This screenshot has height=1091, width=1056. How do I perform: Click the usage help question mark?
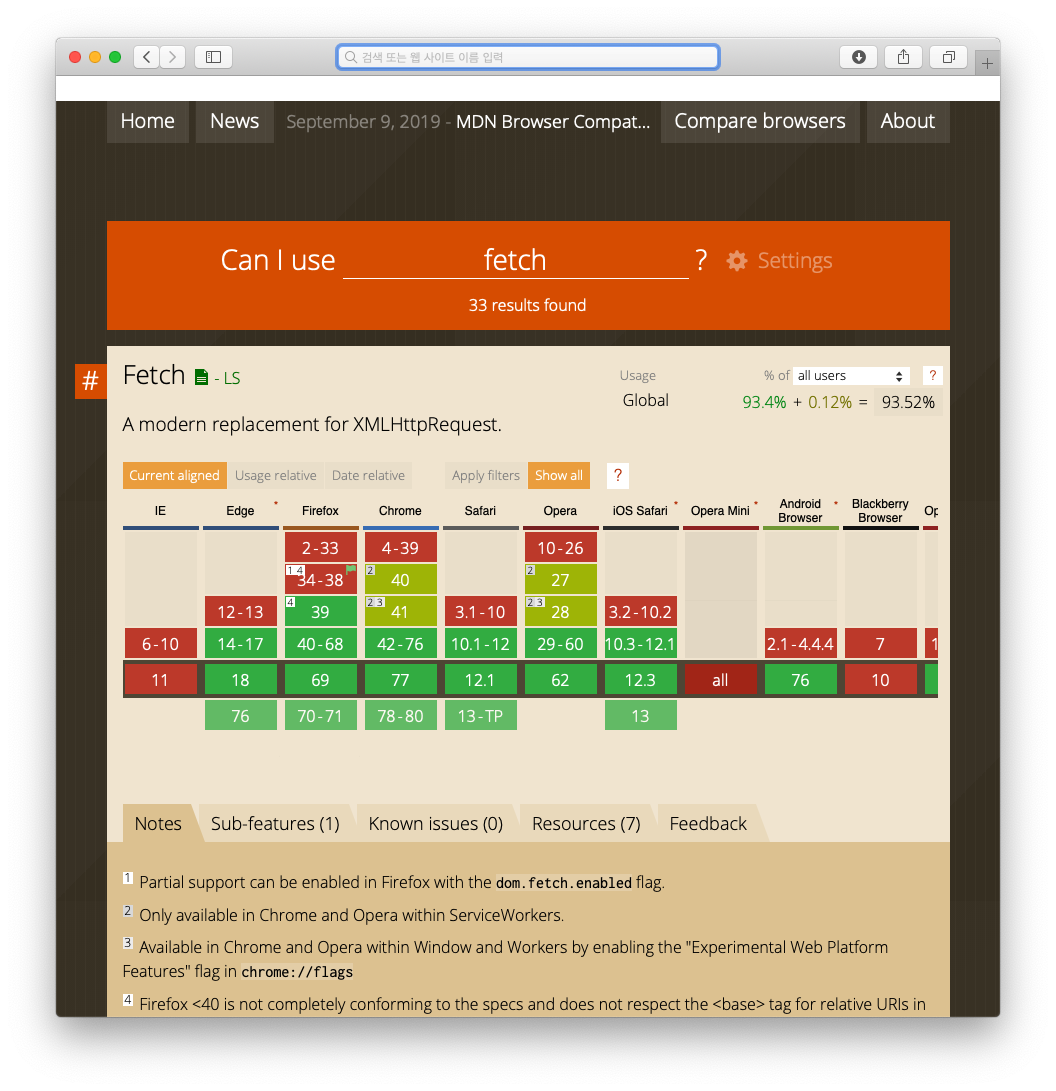click(x=933, y=376)
